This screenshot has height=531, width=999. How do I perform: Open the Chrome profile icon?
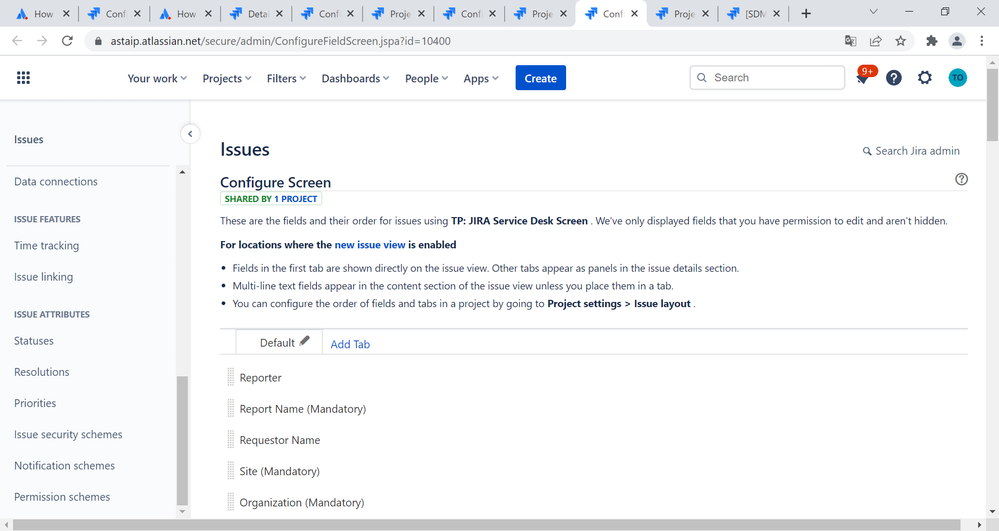pos(957,41)
